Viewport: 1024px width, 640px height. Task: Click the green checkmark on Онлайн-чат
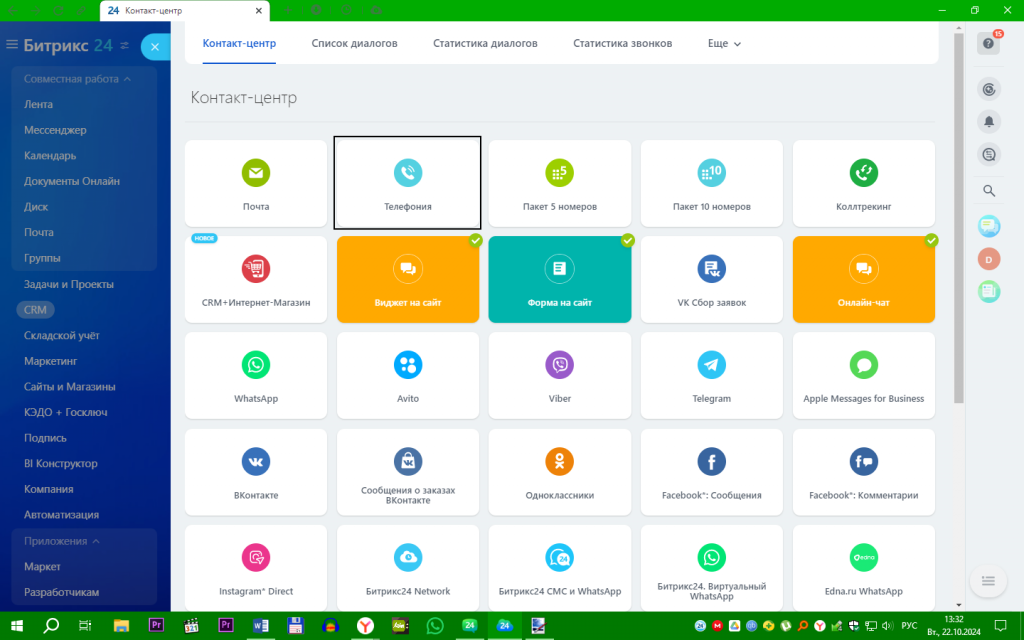click(x=931, y=240)
